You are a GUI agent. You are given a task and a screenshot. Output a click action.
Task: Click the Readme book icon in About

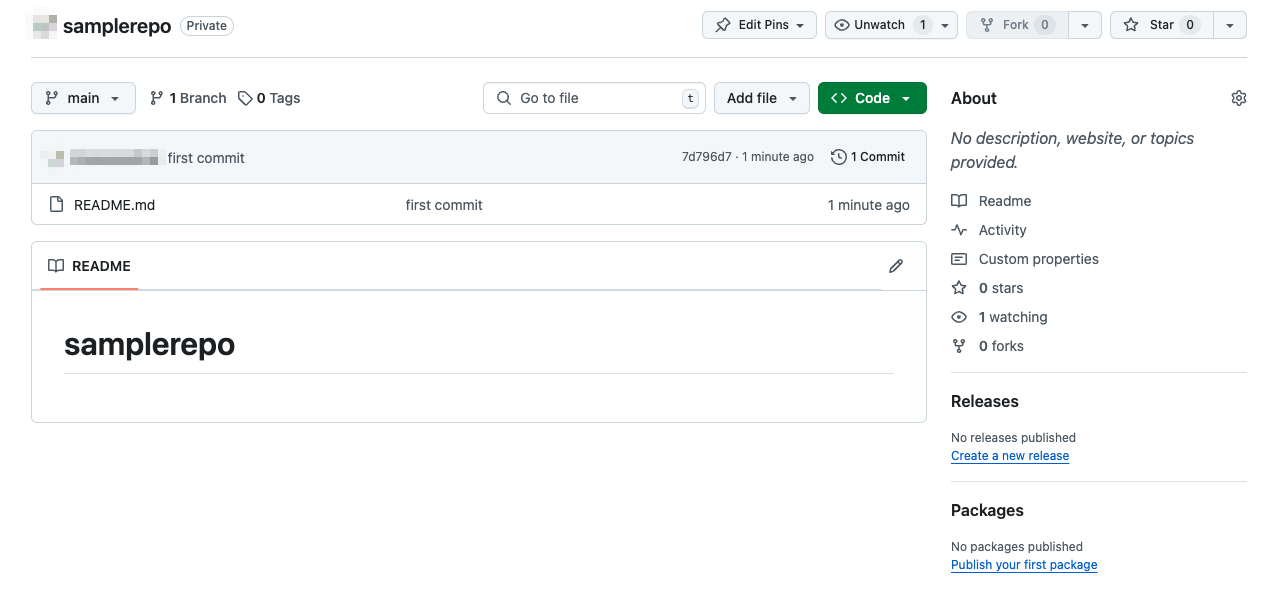click(959, 201)
